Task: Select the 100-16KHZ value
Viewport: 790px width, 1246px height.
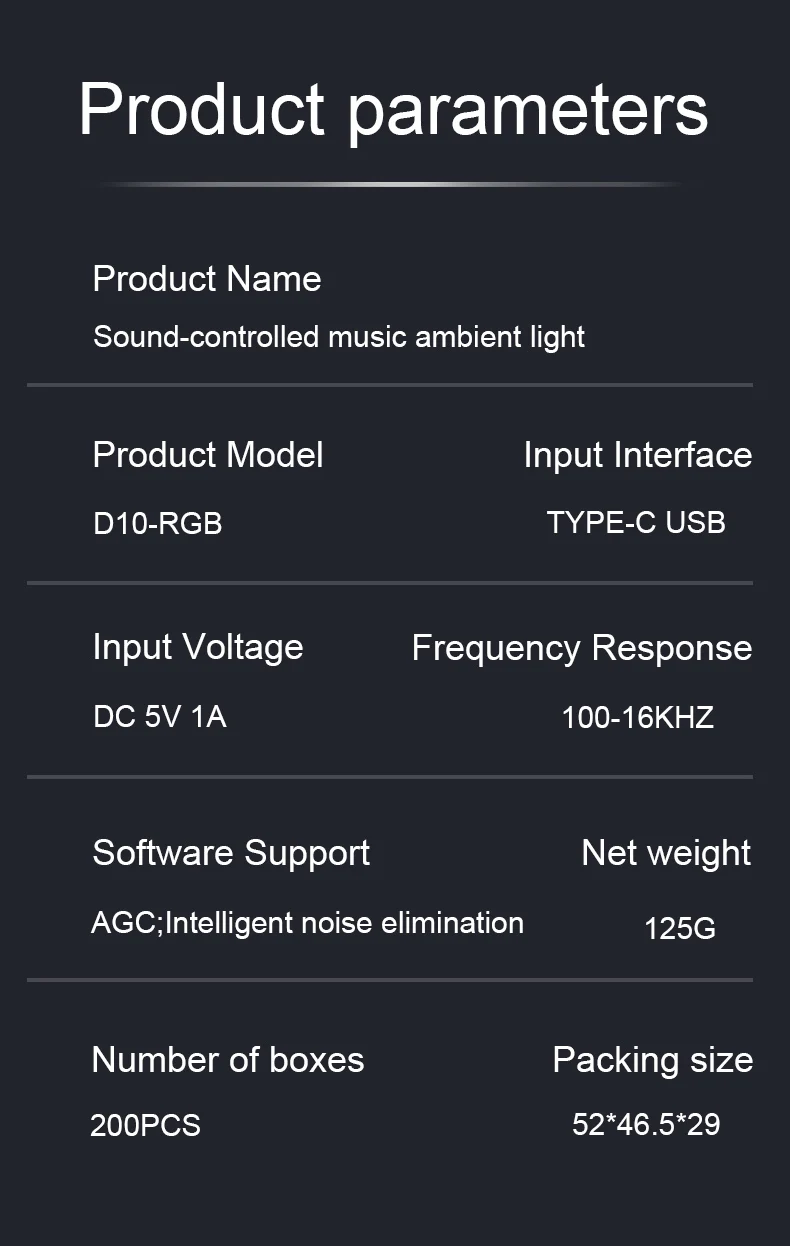Action: (637, 717)
